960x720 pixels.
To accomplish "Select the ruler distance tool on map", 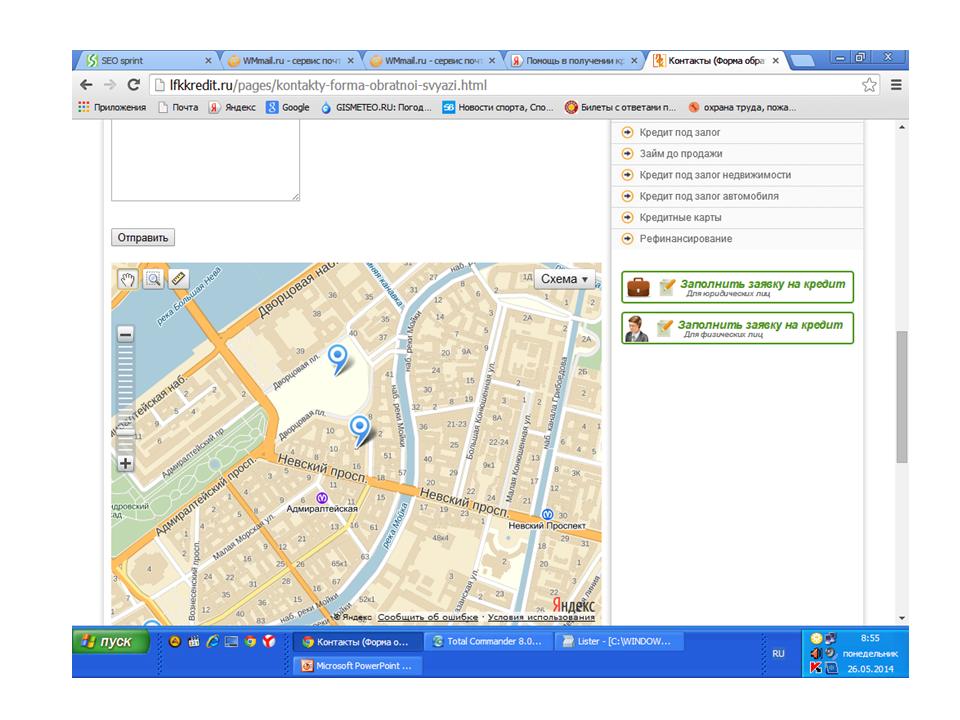I will 179,279.
